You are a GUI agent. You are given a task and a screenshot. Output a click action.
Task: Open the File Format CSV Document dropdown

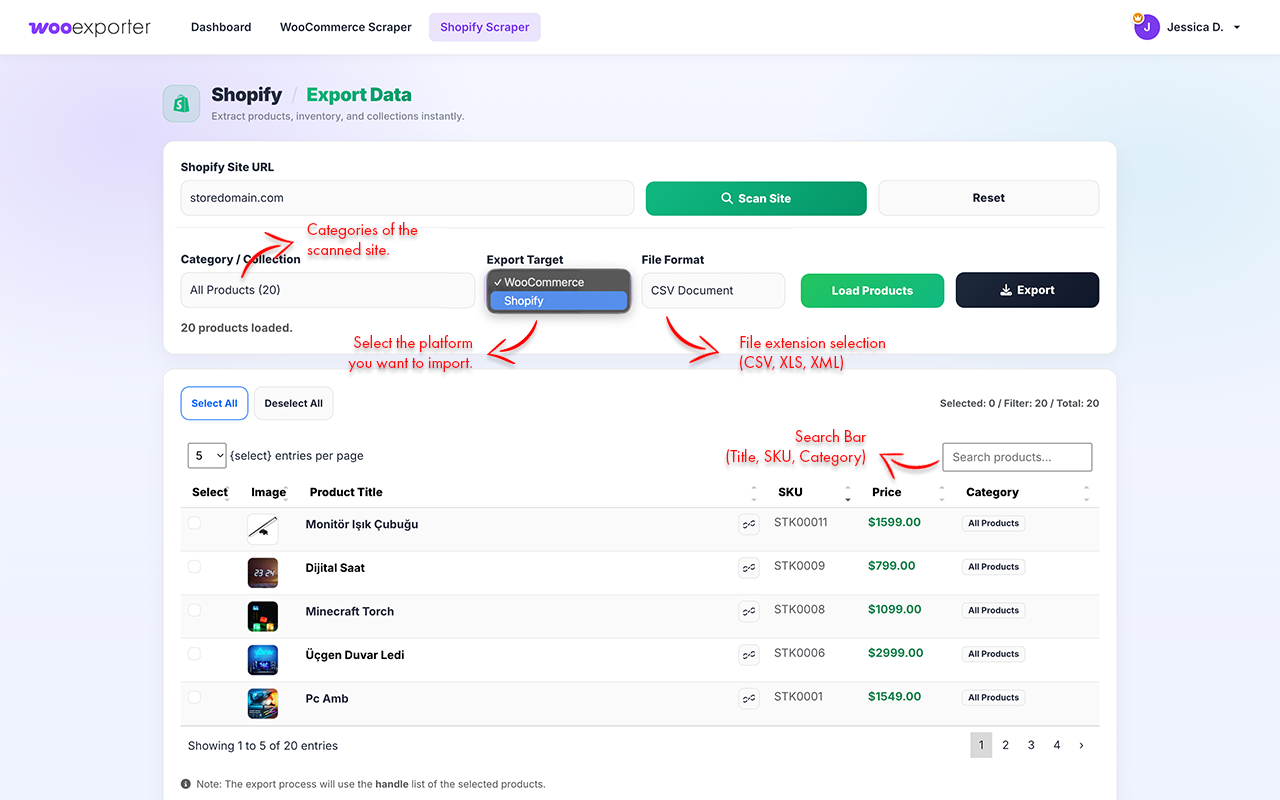(713, 290)
